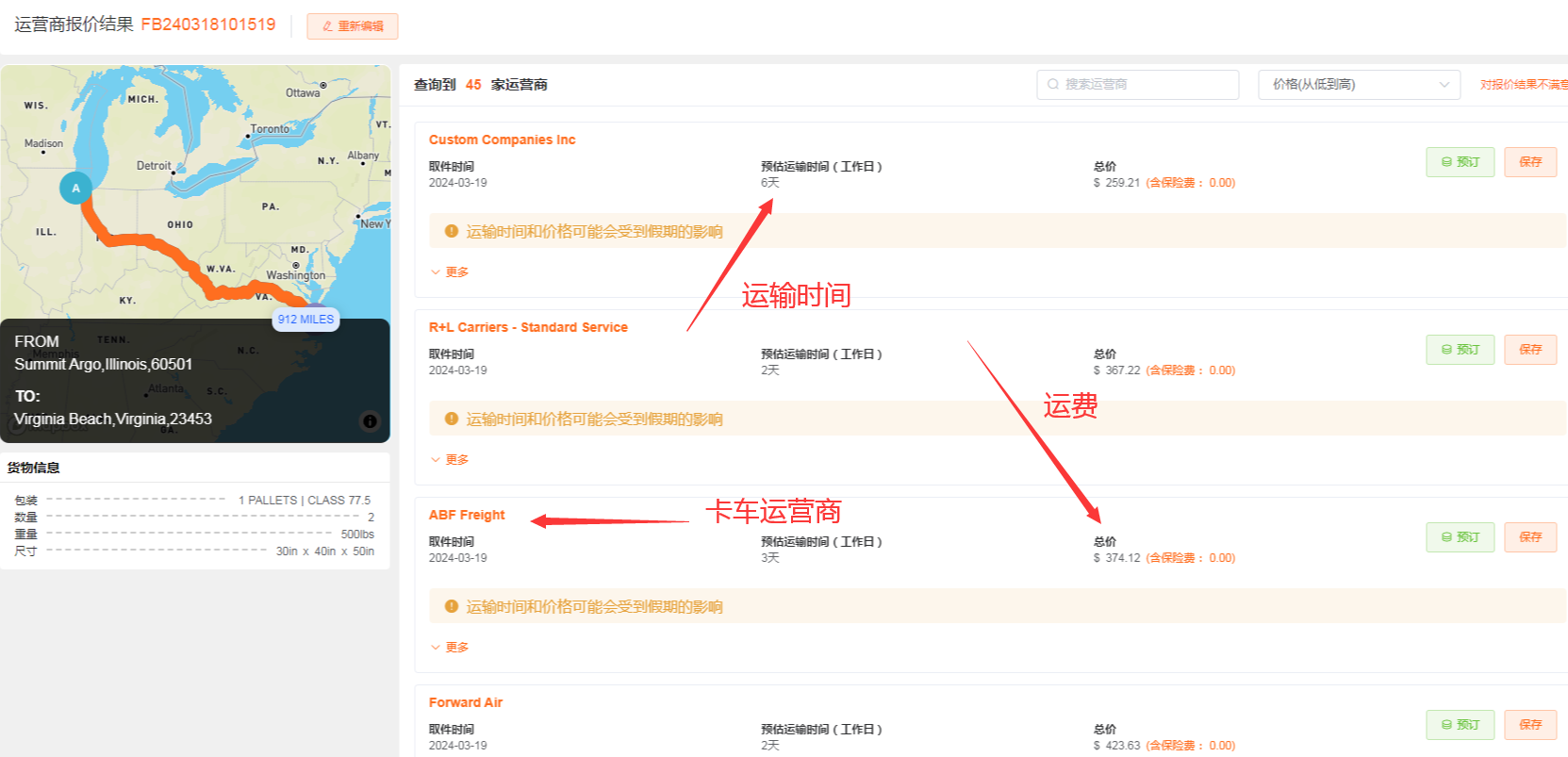
Task: Click 1 PALLETS | CLASS 77.5 value
Action: [305, 501]
